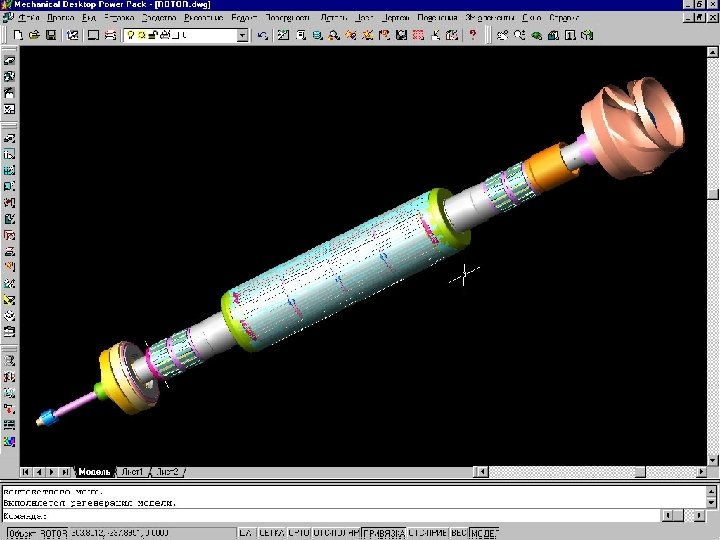
Task: Open a drawing file with the folder icon
Action: 34,35
